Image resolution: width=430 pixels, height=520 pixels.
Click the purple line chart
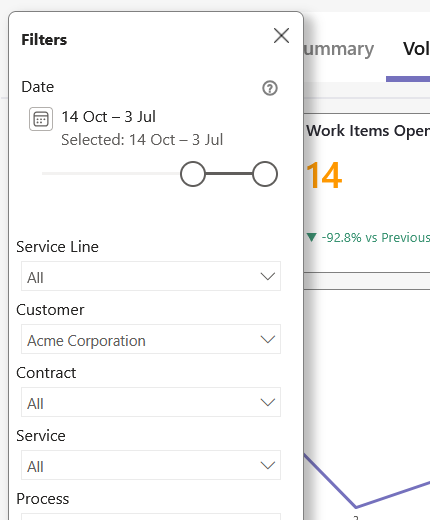(x=367, y=483)
